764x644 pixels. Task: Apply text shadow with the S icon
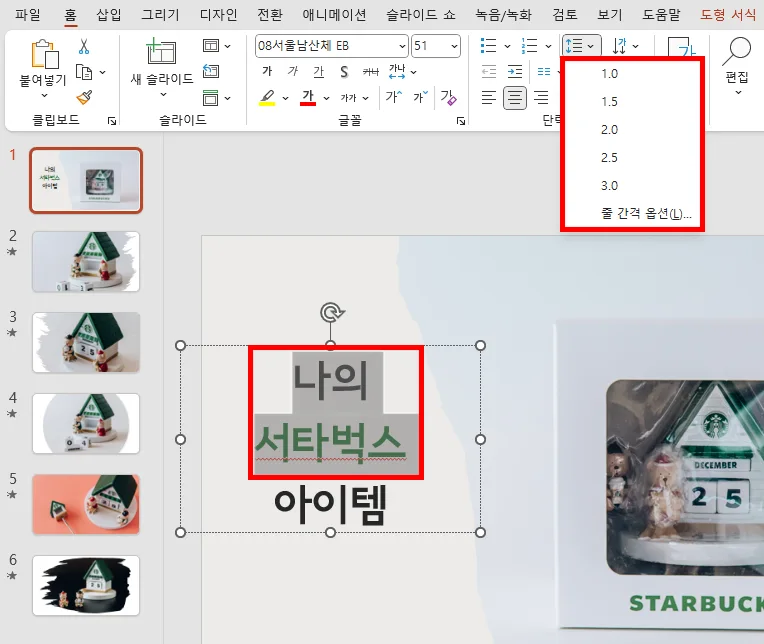click(x=344, y=72)
